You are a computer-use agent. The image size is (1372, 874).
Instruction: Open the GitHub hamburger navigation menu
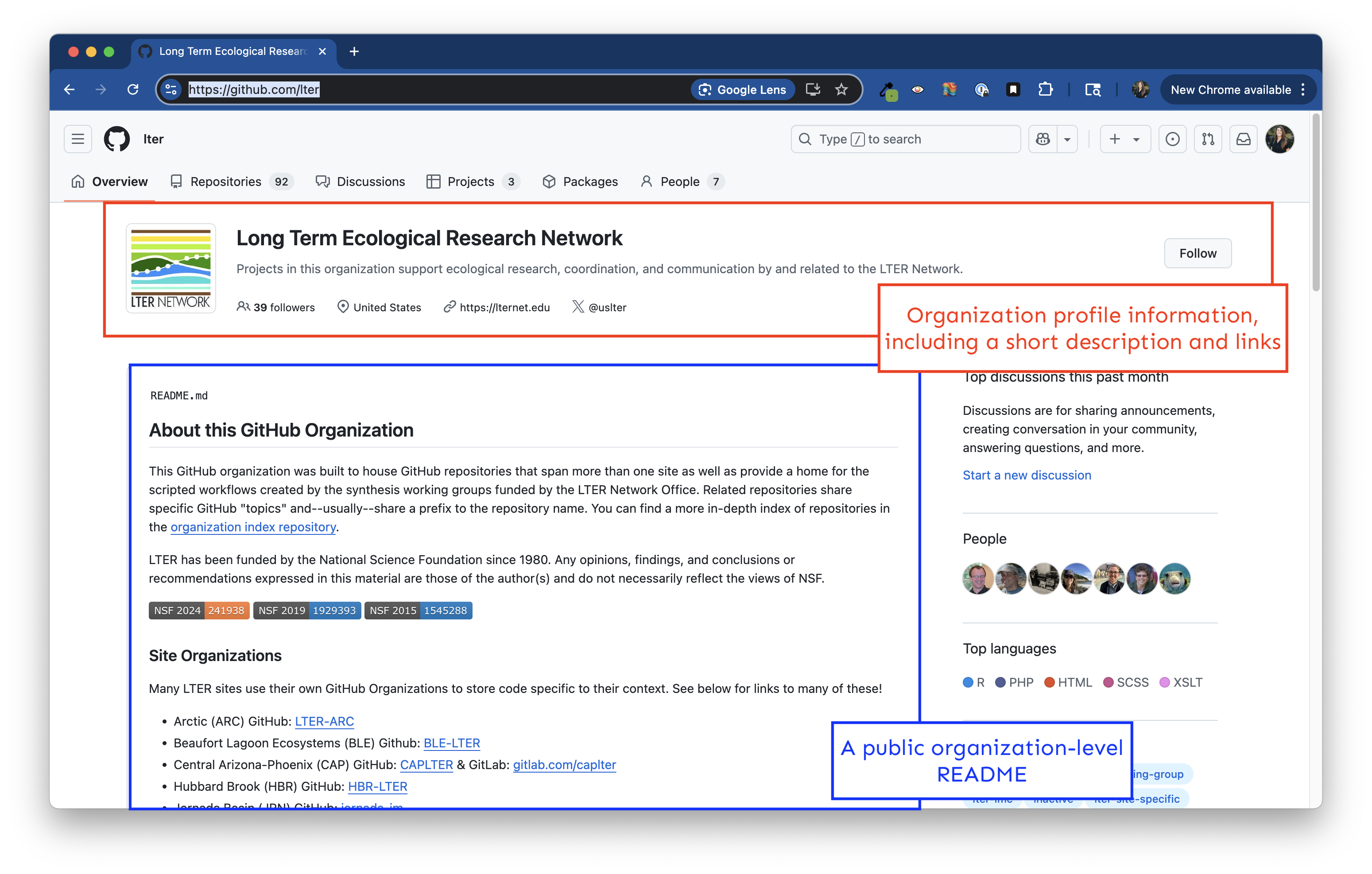(78, 139)
